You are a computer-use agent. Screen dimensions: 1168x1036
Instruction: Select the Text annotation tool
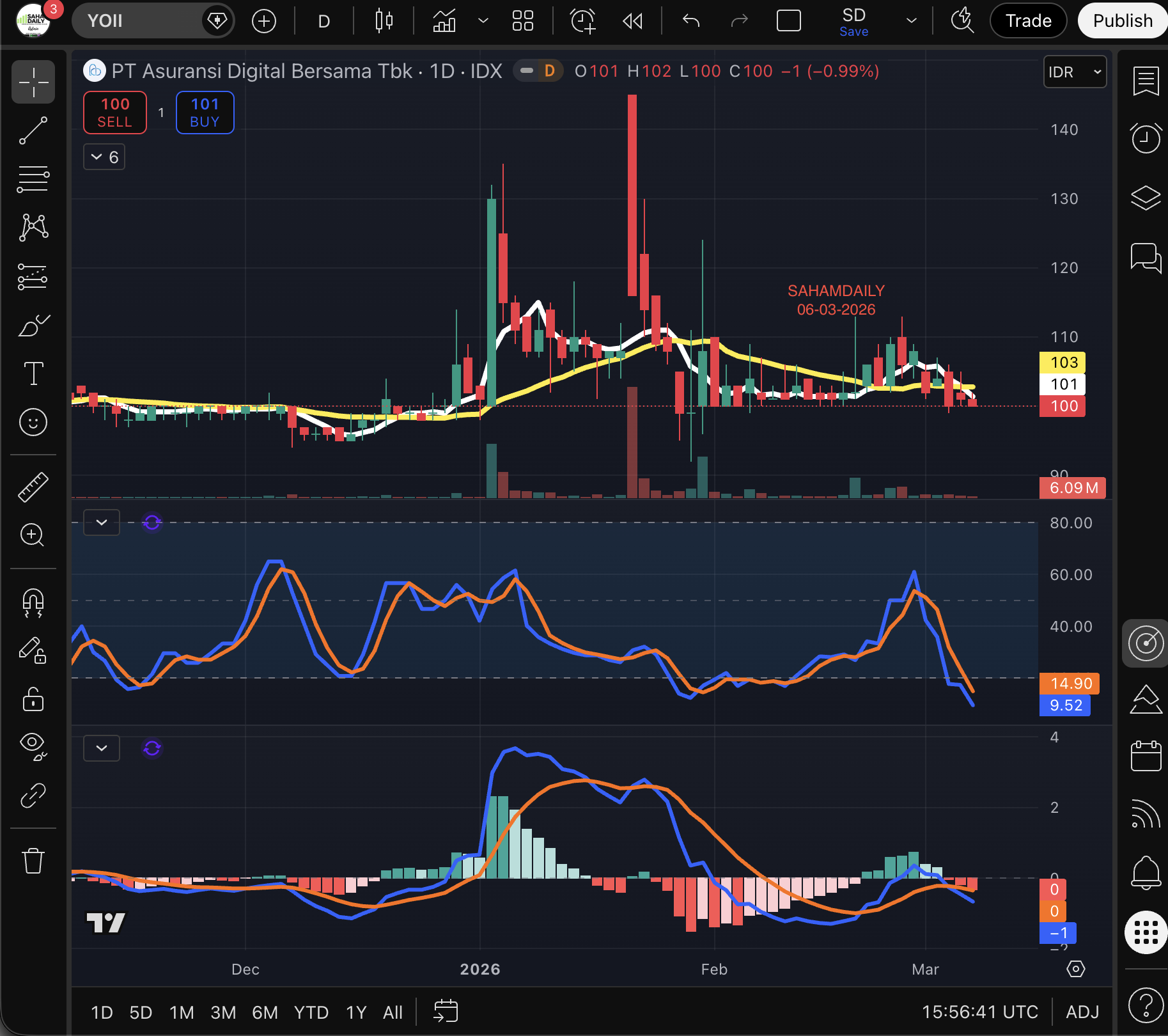click(x=33, y=373)
